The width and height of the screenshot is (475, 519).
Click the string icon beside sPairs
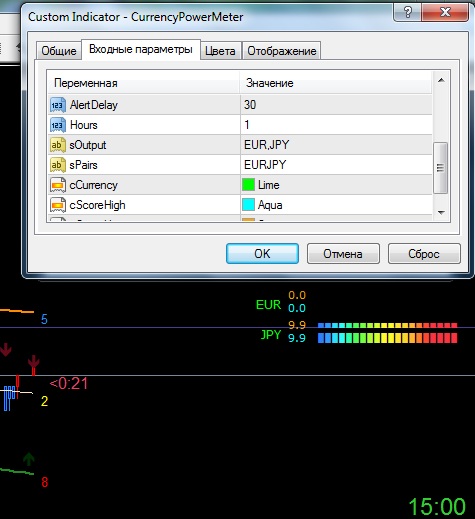[57, 165]
